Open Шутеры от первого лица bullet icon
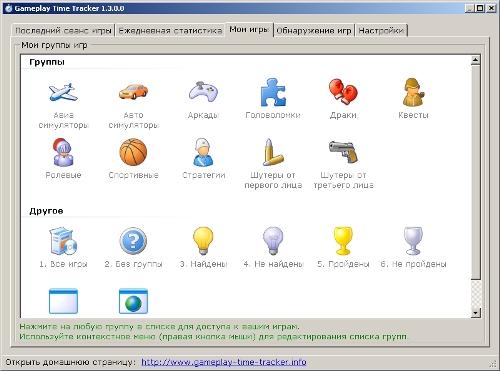This screenshot has width=500, height=371. [x=273, y=152]
